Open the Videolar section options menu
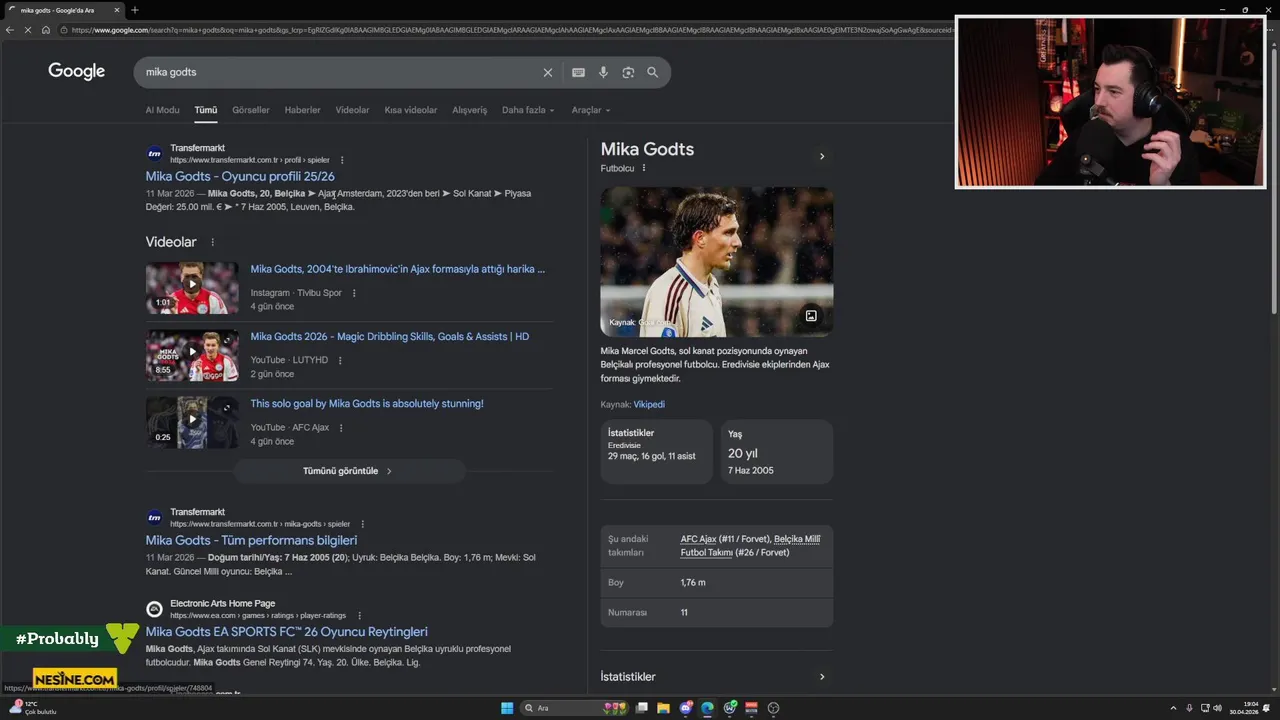This screenshot has width=1280, height=720. click(212, 242)
